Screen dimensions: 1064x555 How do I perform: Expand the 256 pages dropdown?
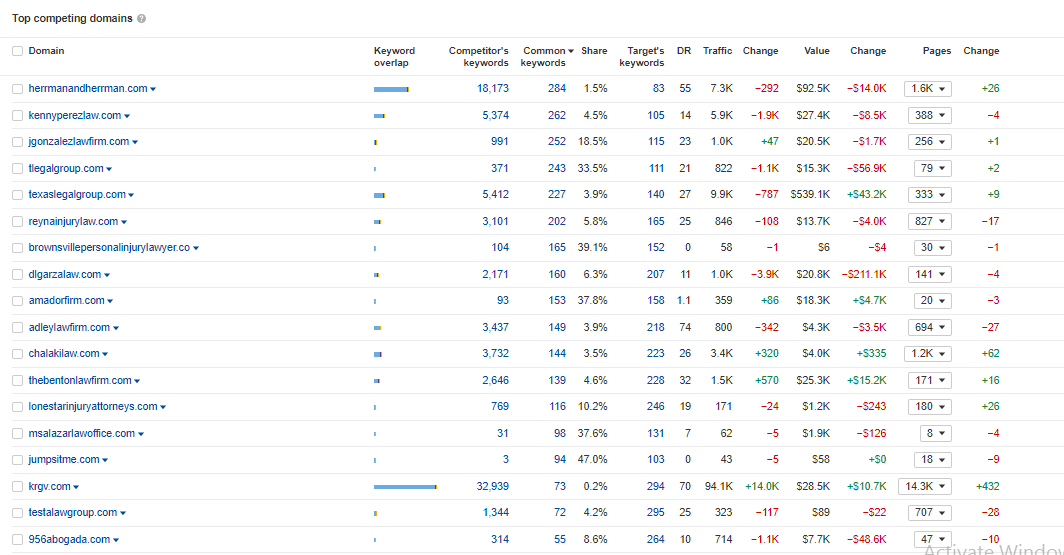[x=930, y=142]
